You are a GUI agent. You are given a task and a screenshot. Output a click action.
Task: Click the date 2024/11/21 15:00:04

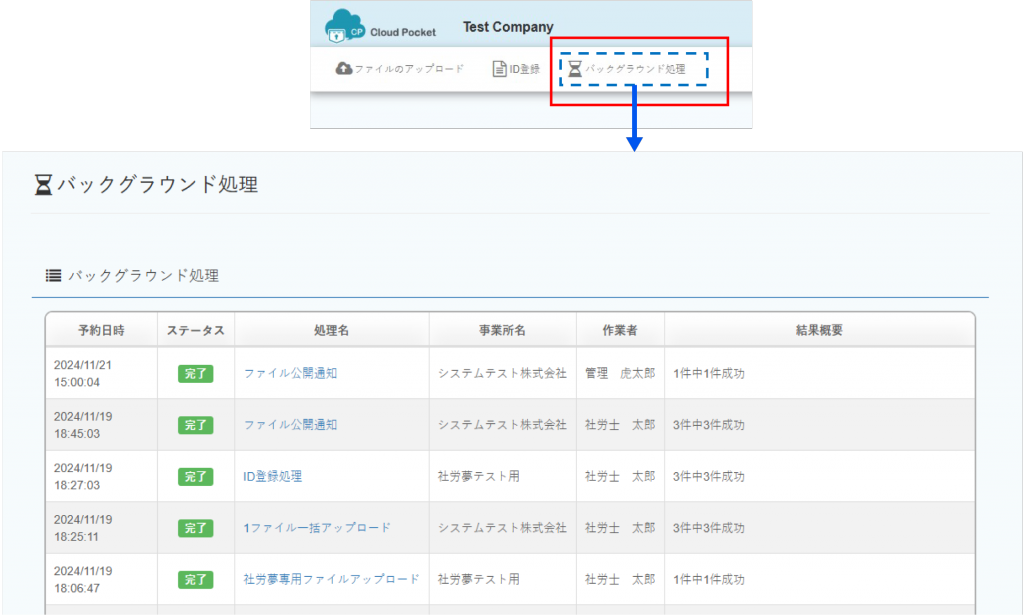point(83,373)
